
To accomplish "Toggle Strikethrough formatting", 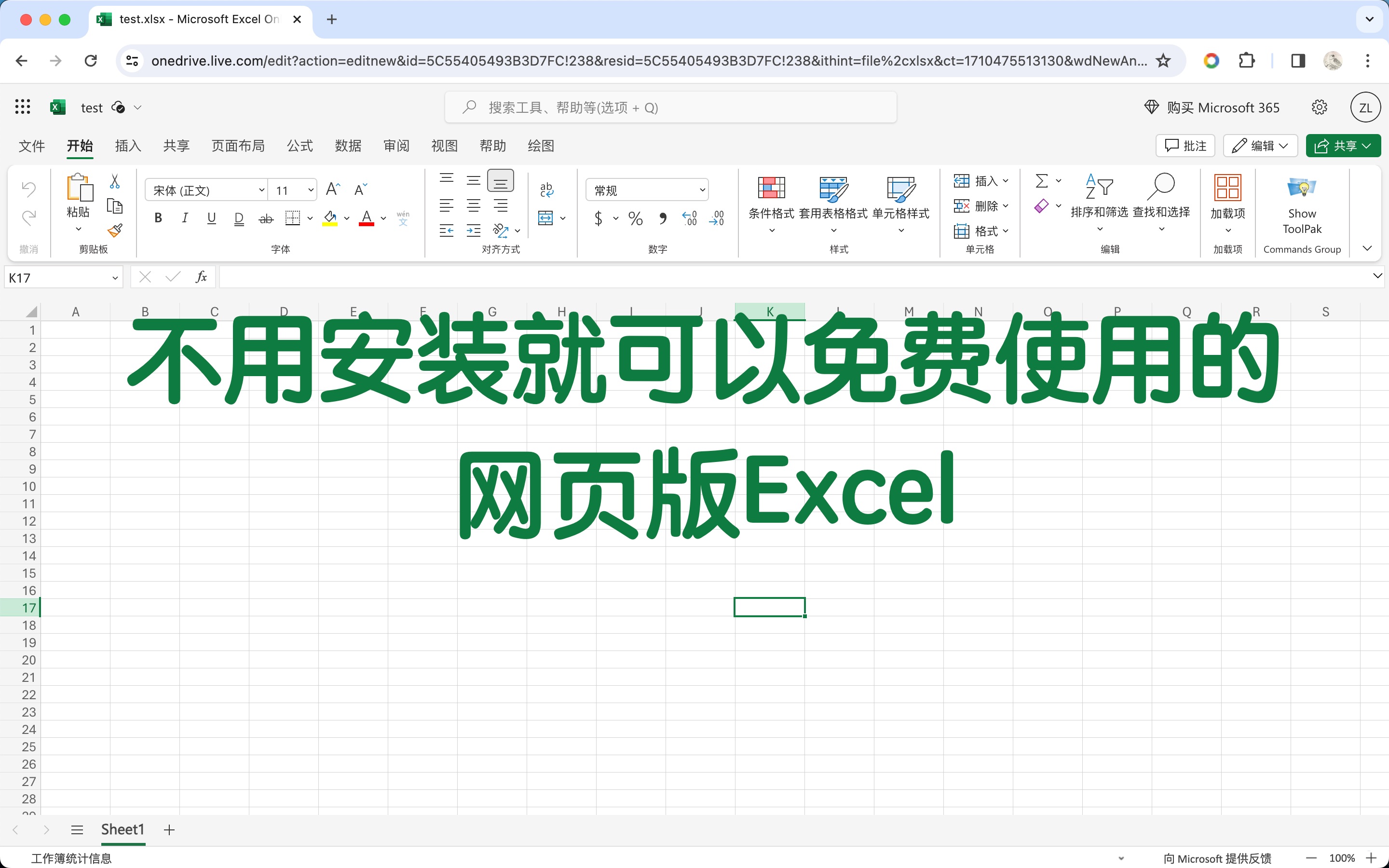I will (266, 218).
